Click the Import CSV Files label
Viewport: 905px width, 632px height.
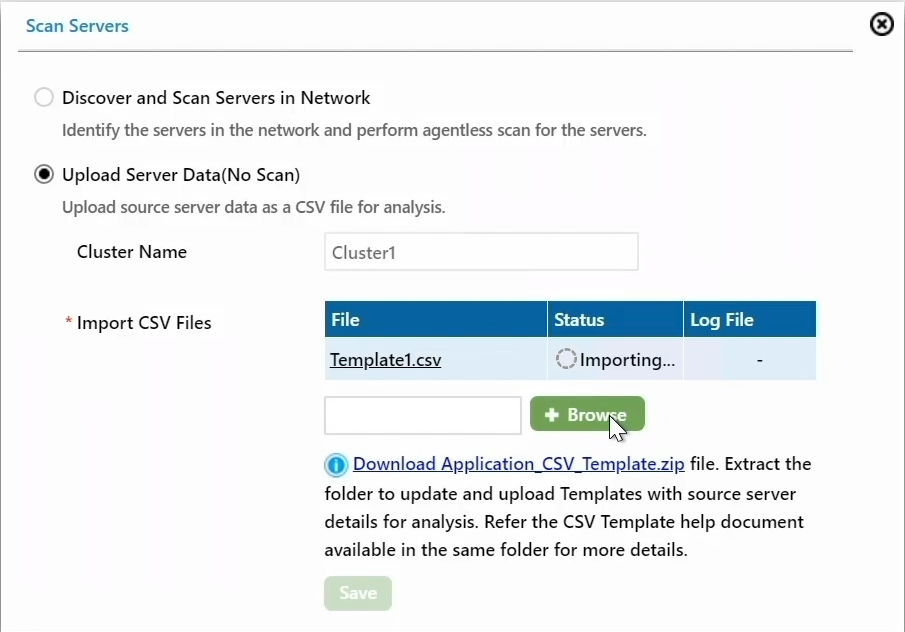[144, 323]
